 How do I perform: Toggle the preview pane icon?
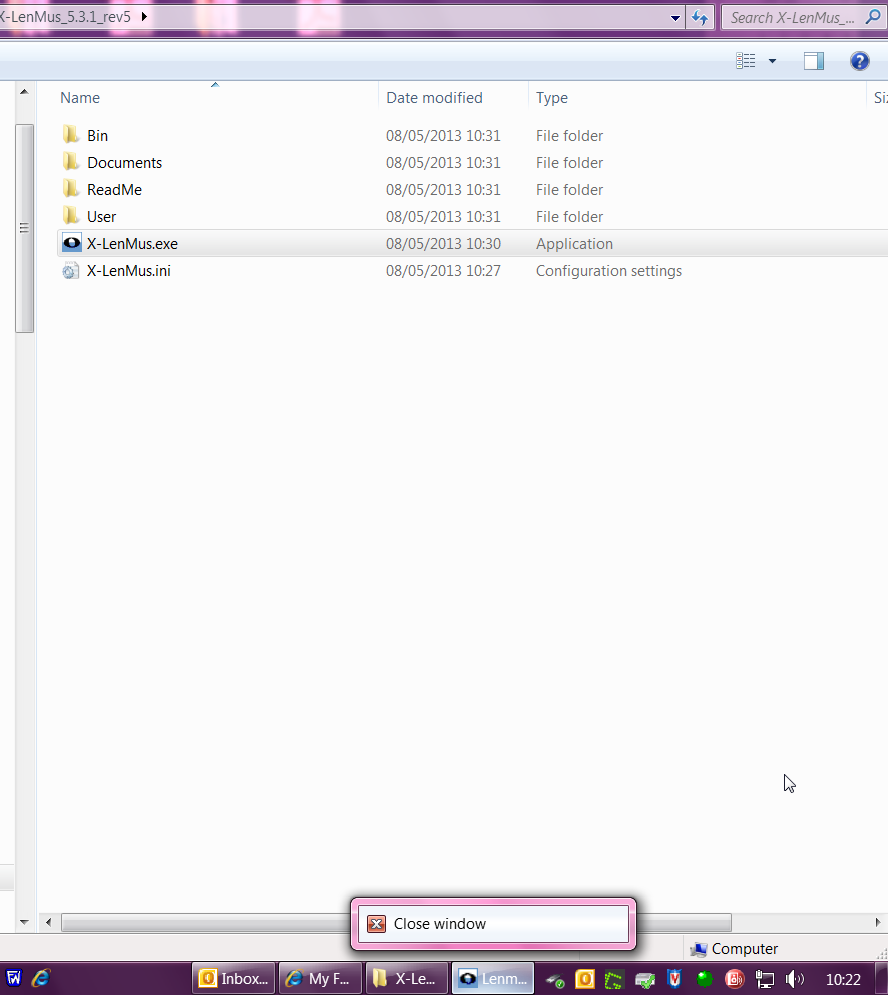click(x=814, y=61)
